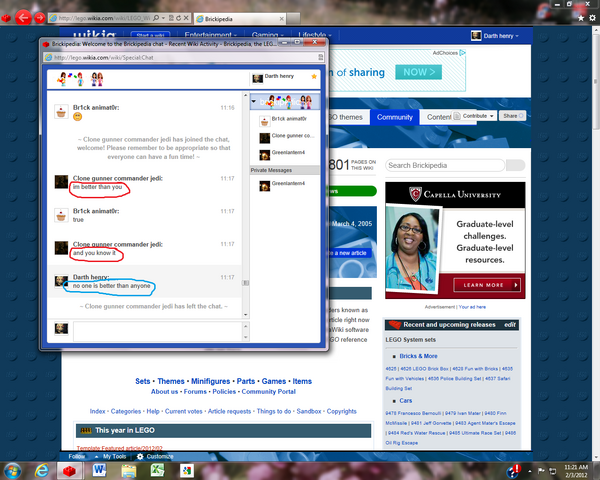The height and width of the screenshot is (480, 600).
Task: Click the NOW > banner button
Action: pyautogui.click(x=418, y=72)
